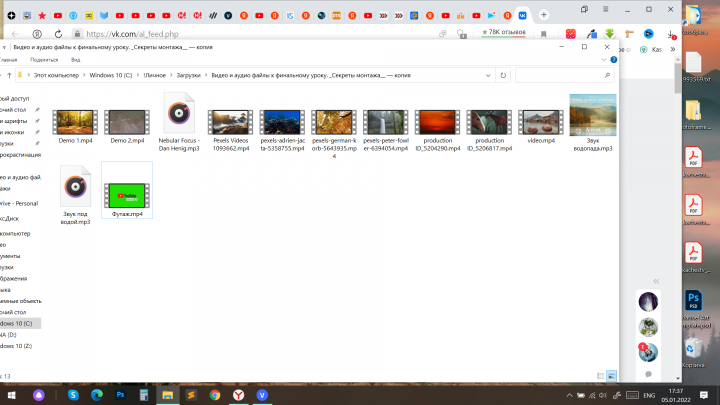The width and height of the screenshot is (720, 405).
Task: Click the green download arrow extension icon
Action: [610, 34]
